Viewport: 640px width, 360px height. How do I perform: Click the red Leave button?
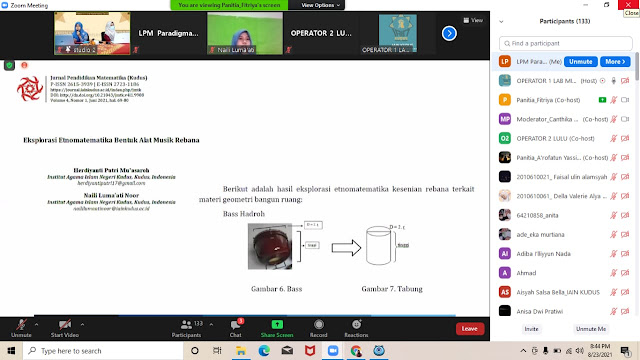470,329
